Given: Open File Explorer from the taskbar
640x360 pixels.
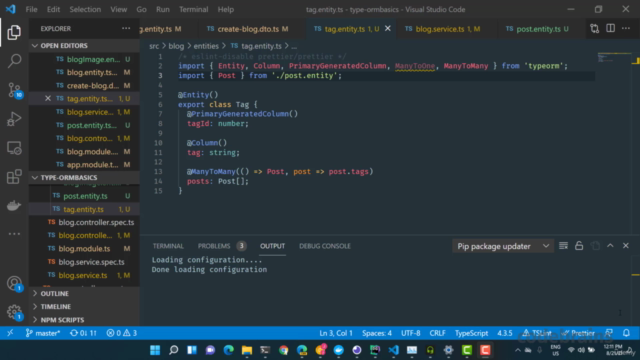Looking at the screenshot, I should click(247, 350).
